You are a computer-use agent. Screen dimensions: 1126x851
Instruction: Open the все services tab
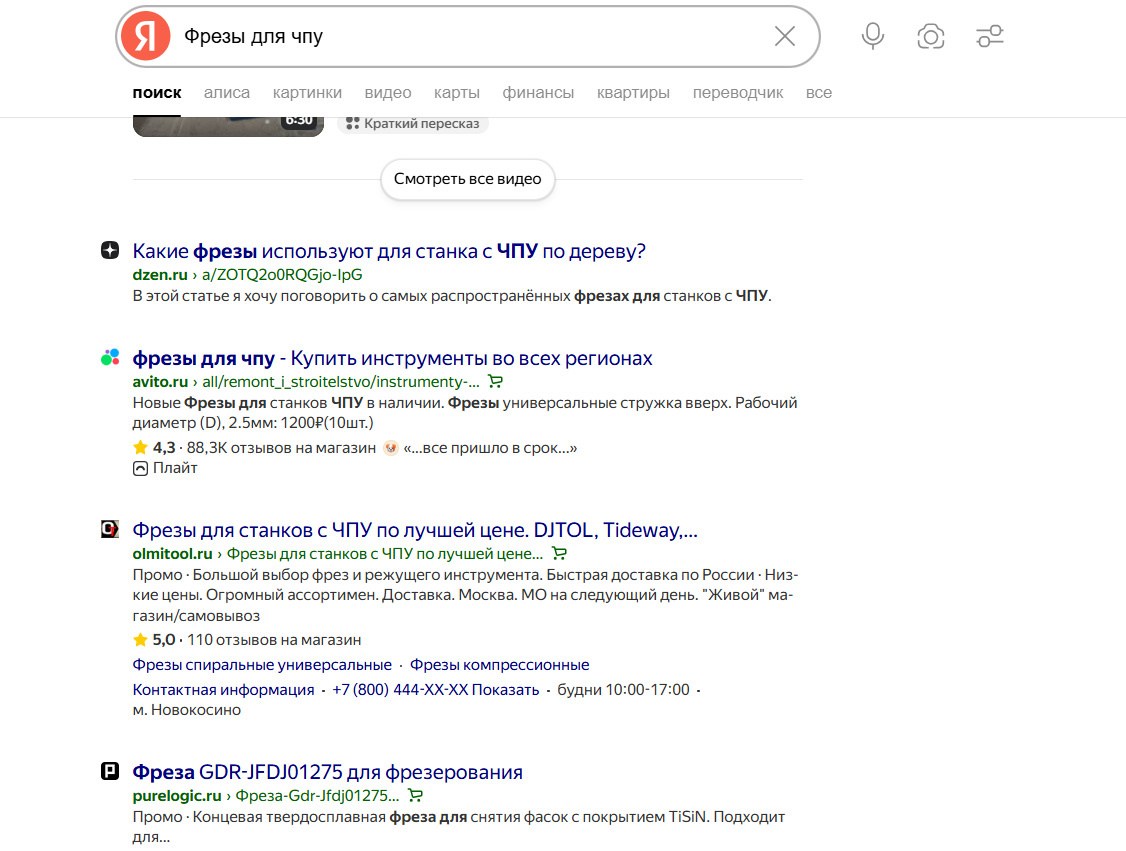point(819,93)
